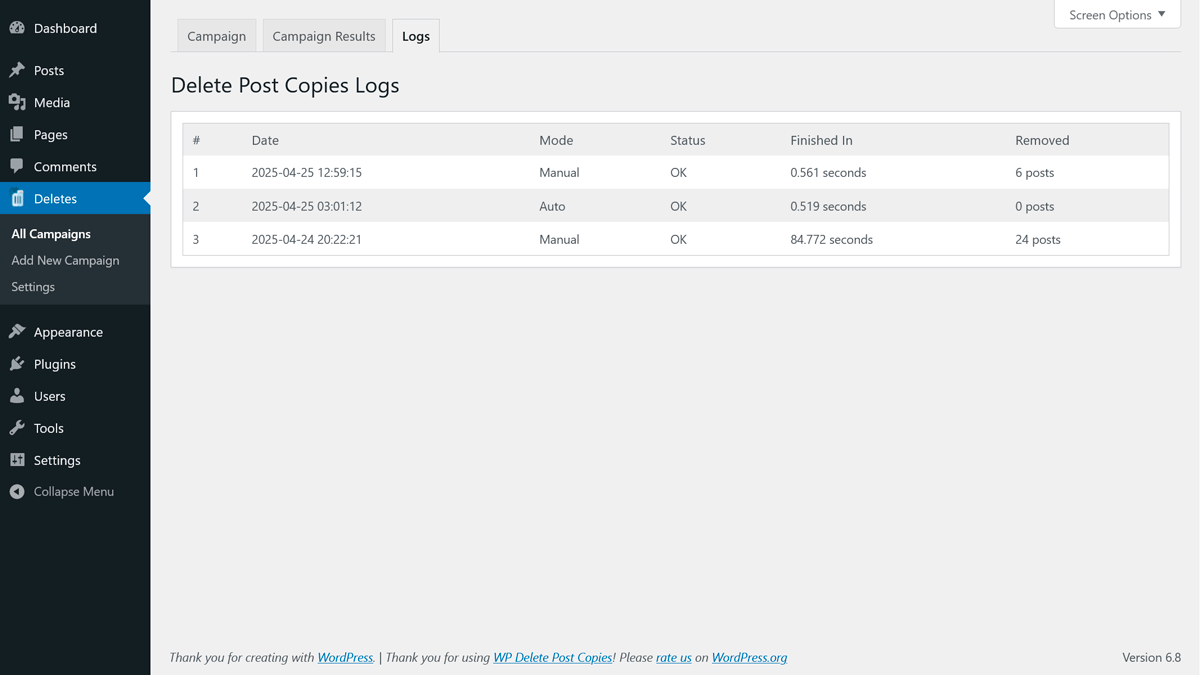Click the Media library icon
The image size is (1200, 675).
(x=17, y=102)
